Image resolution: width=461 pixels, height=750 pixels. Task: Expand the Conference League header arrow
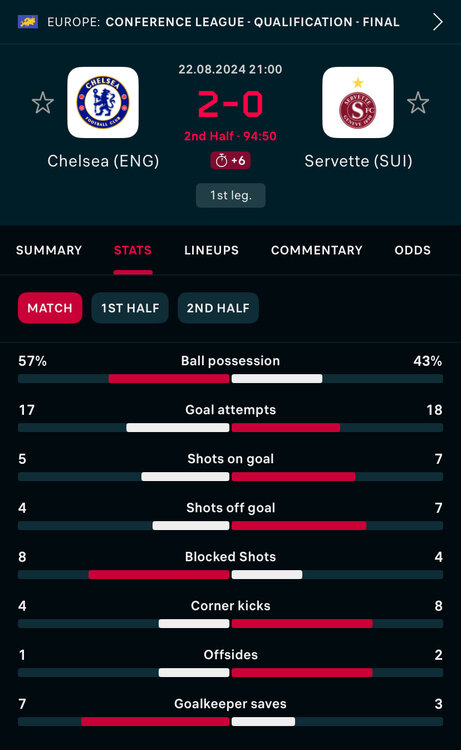437,22
